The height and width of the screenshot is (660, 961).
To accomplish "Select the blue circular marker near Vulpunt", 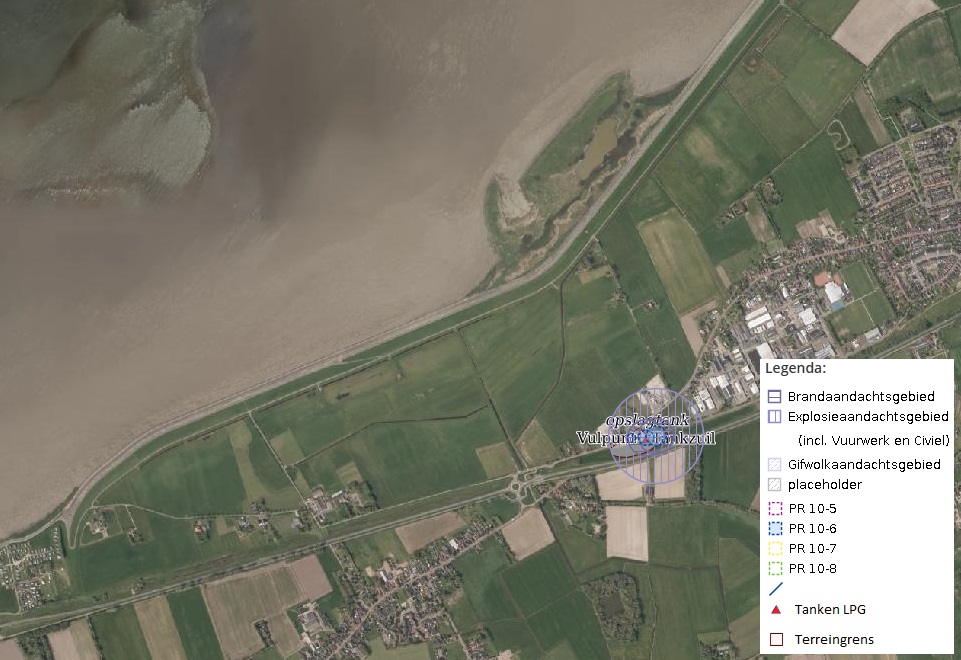I will [x=651, y=437].
